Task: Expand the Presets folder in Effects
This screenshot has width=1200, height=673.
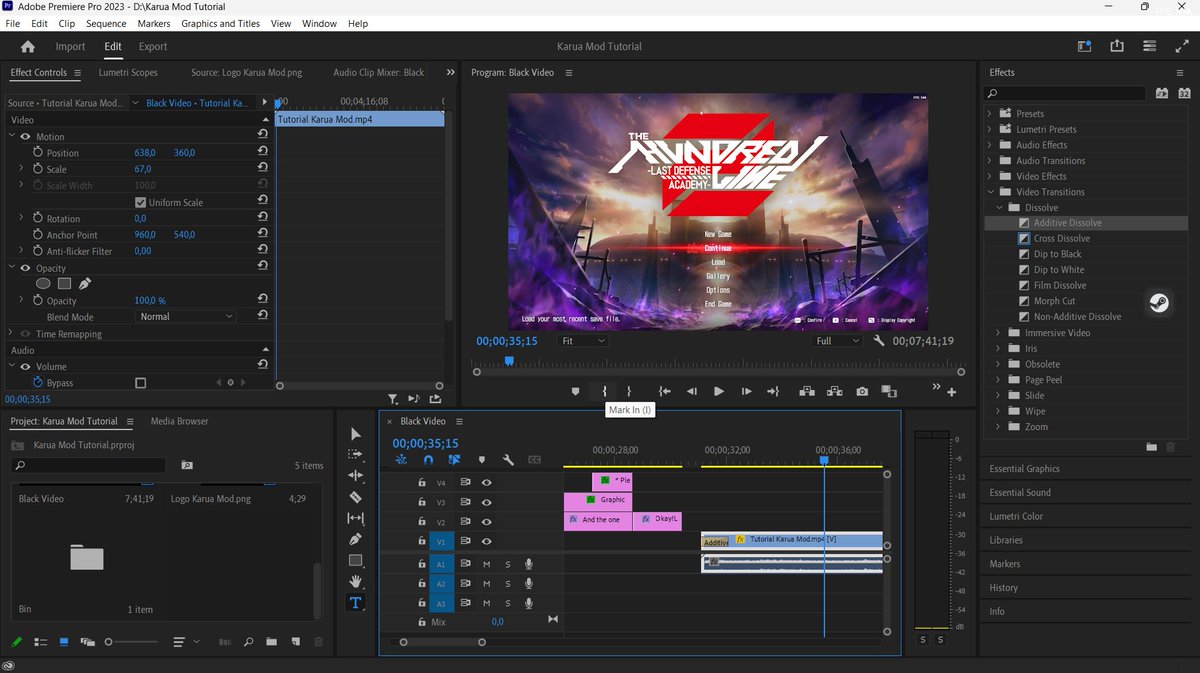Action: pyautogui.click(x=990, y=113)
